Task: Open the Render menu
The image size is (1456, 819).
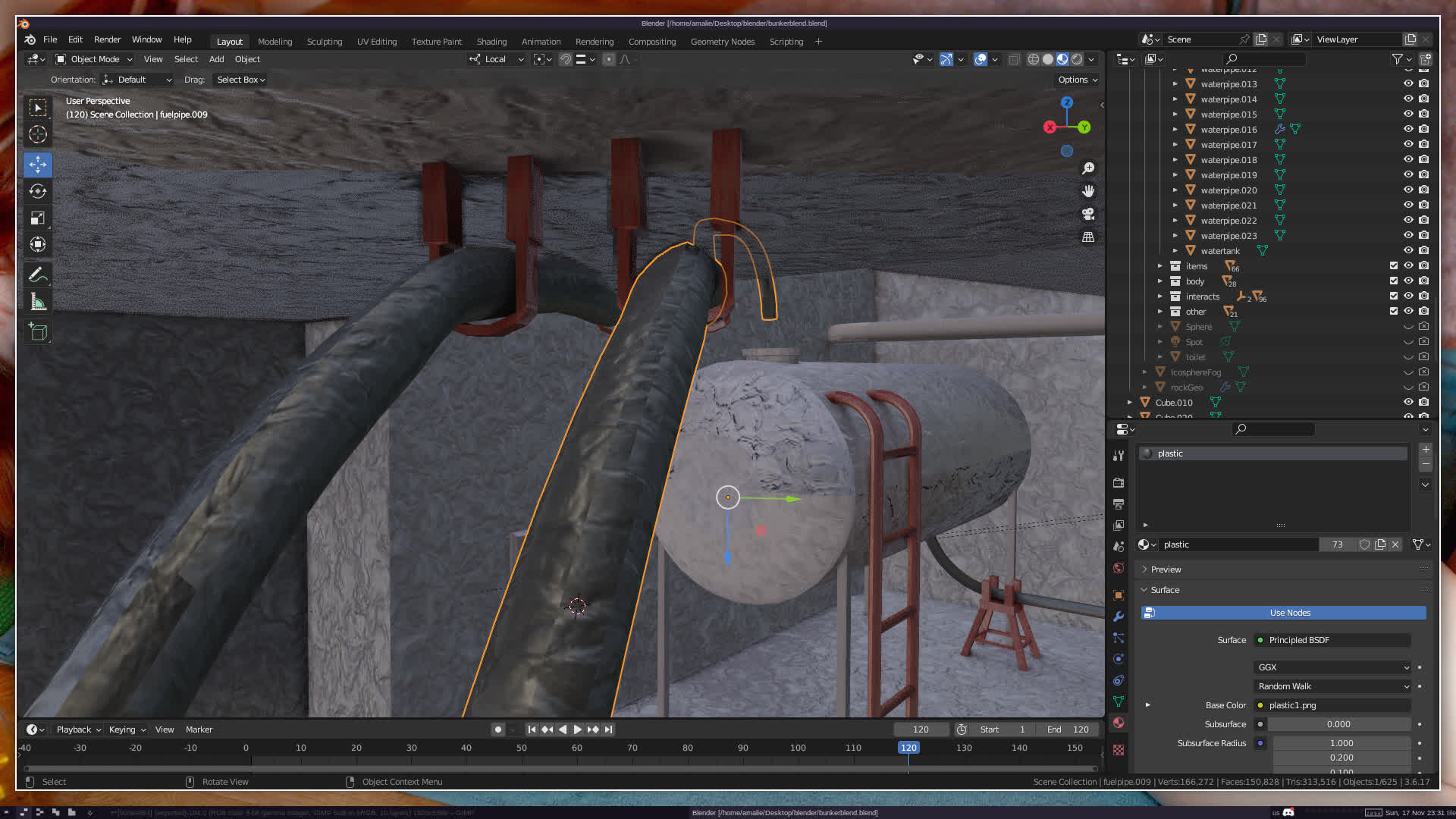Action: pos(107,39)
